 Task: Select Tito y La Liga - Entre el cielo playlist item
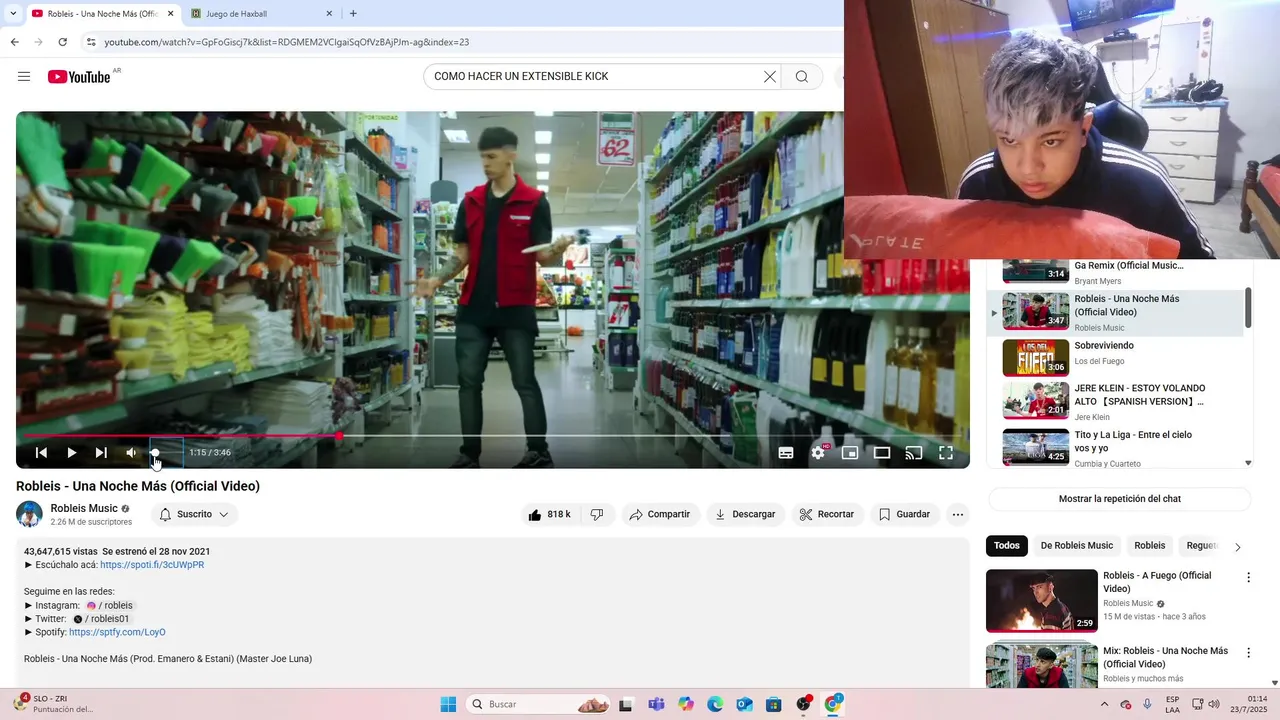pos(1115,446)
